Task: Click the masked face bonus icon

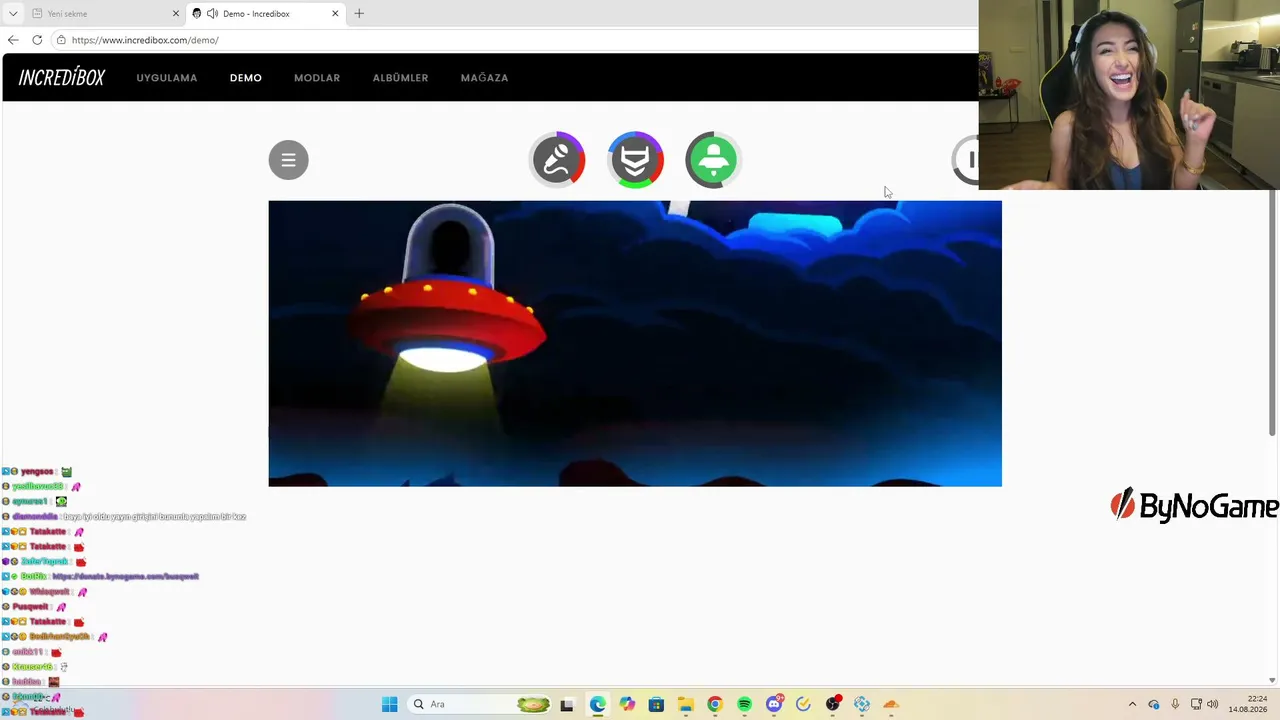Action: 635,160
